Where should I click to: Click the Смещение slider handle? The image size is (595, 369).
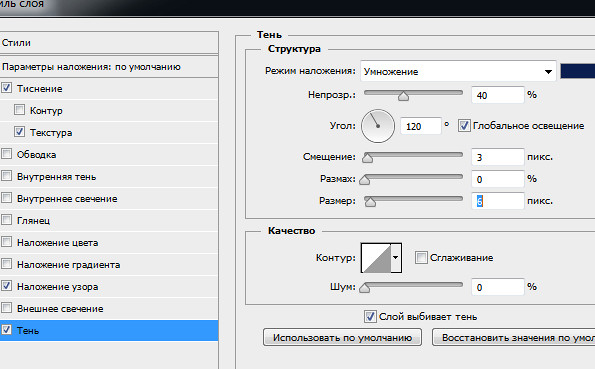tap(367, 158)
